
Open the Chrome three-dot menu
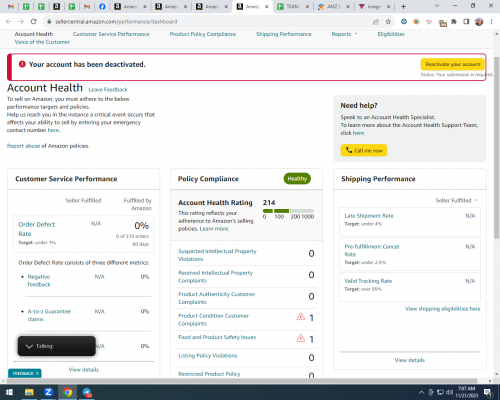click(491, 22)
